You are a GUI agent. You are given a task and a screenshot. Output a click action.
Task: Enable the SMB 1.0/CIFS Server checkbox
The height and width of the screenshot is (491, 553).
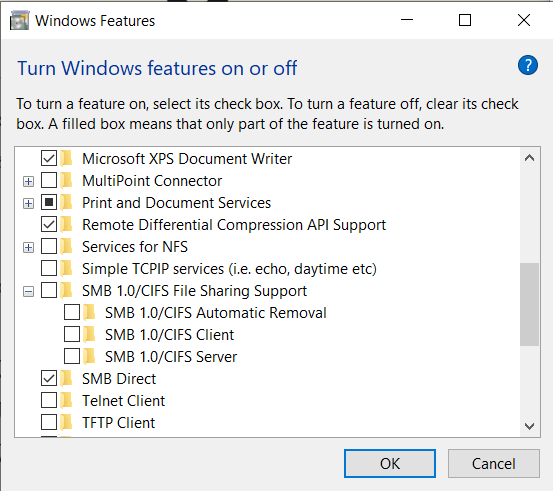point(72,356)
